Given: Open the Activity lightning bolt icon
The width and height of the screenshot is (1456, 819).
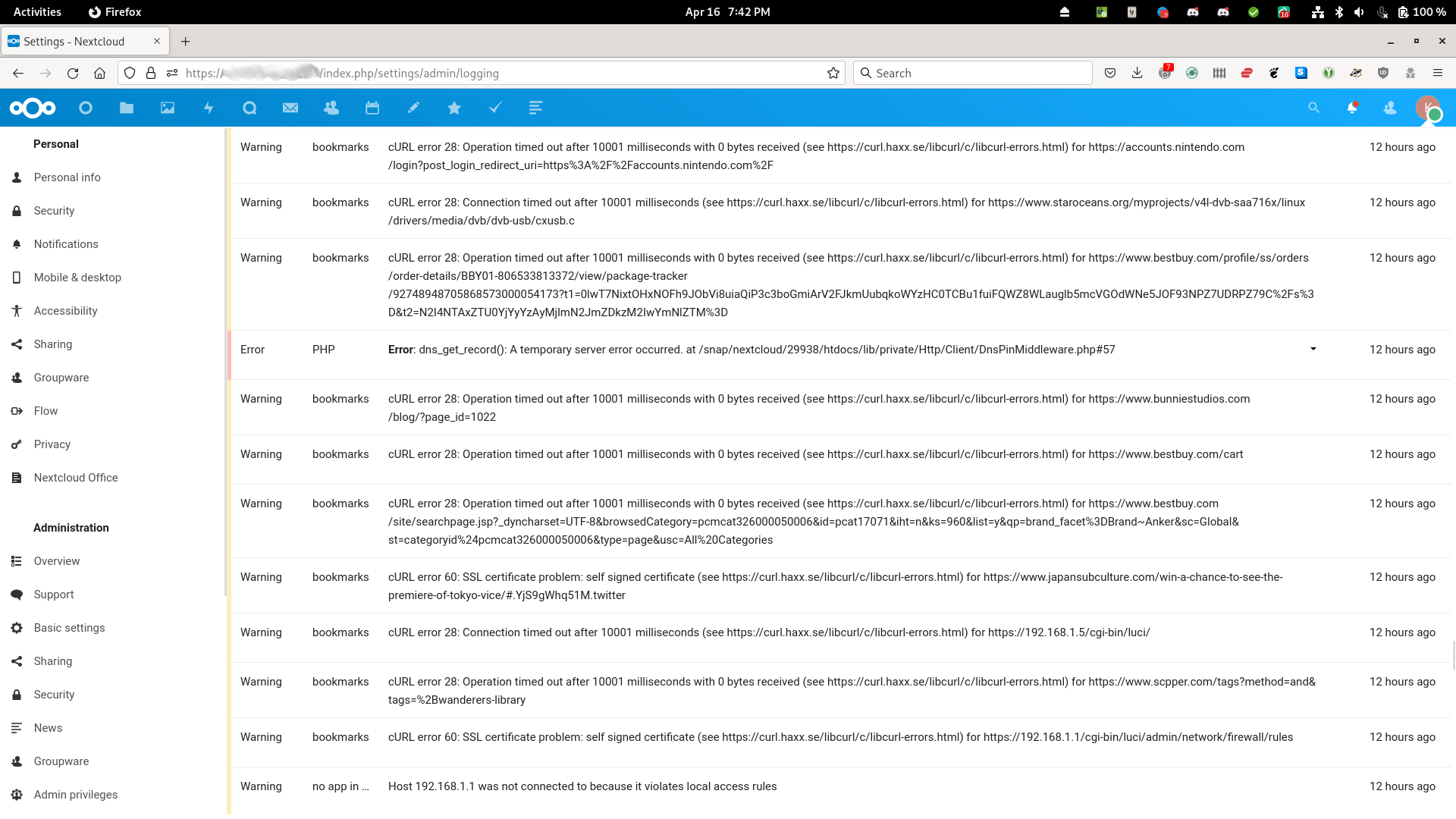Looking at the screenshot, I should point(209,108).
